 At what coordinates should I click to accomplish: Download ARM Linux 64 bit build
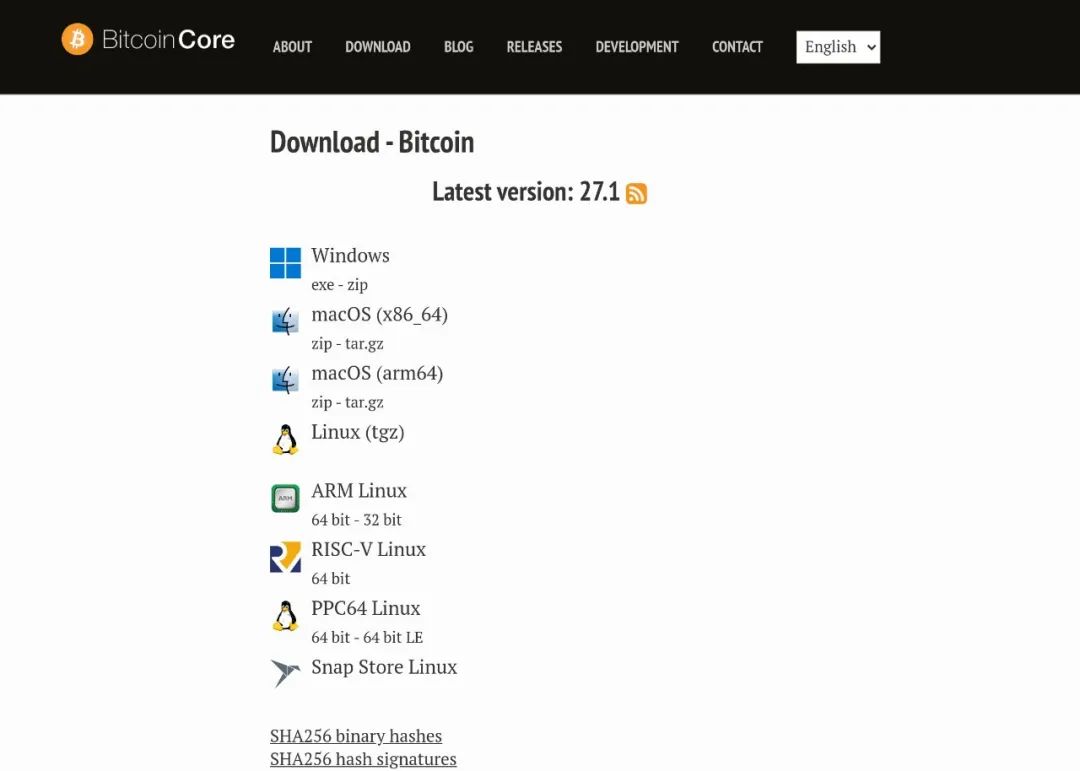331,520
